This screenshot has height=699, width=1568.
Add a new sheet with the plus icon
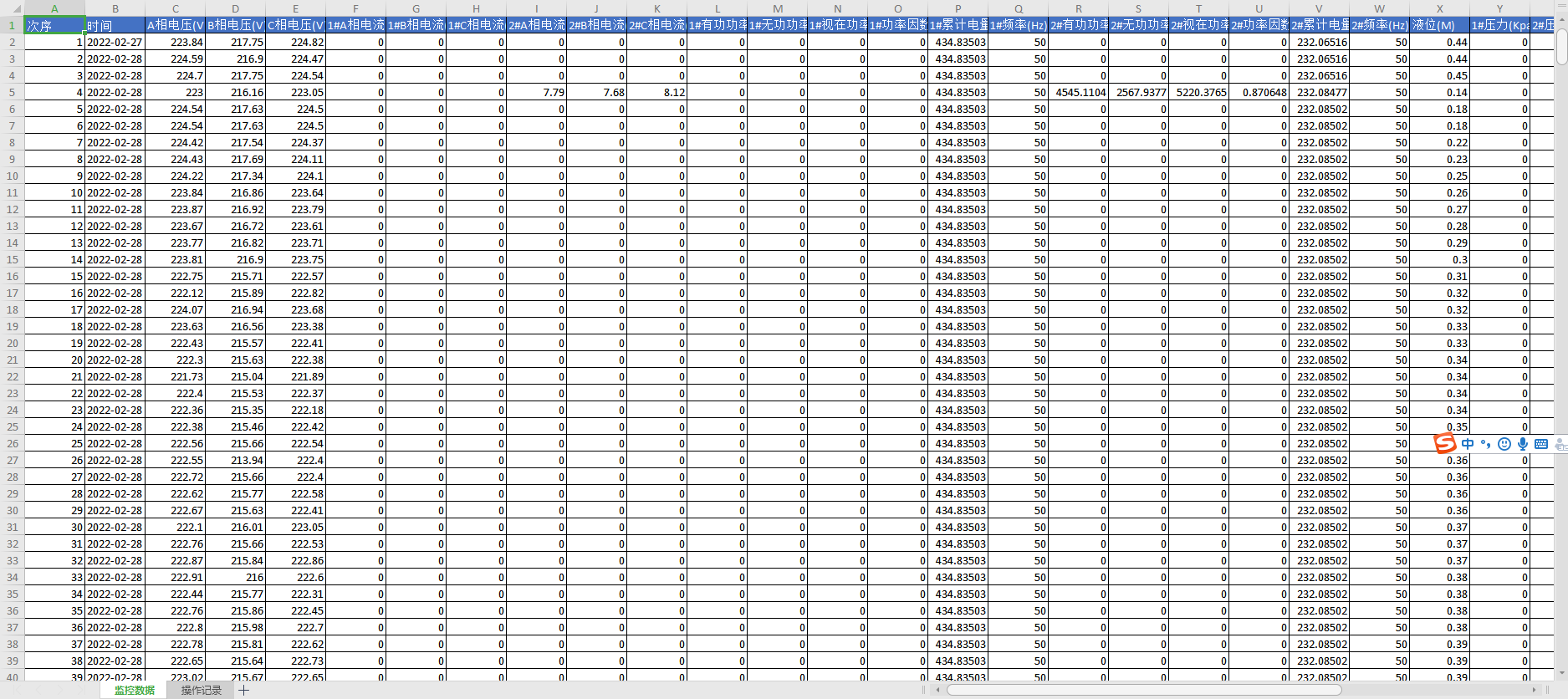point(244,690)
